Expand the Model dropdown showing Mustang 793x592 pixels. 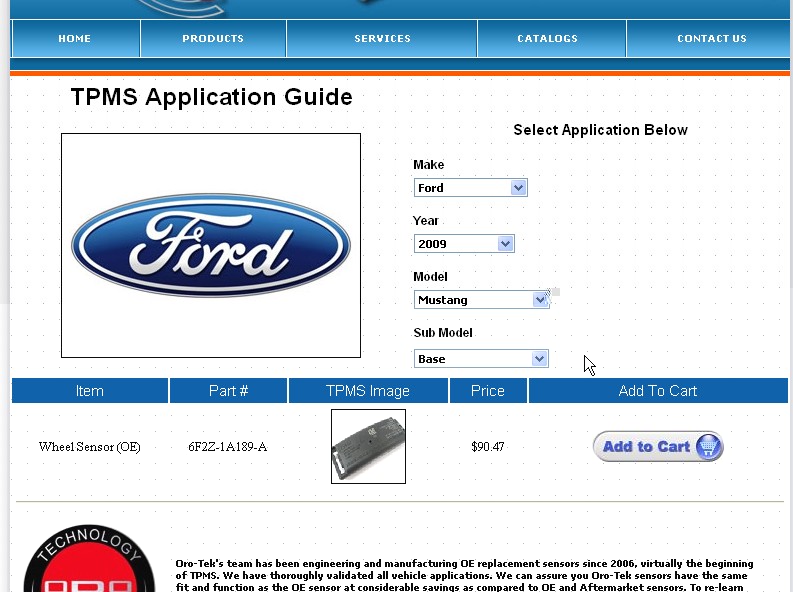[481, 300]
